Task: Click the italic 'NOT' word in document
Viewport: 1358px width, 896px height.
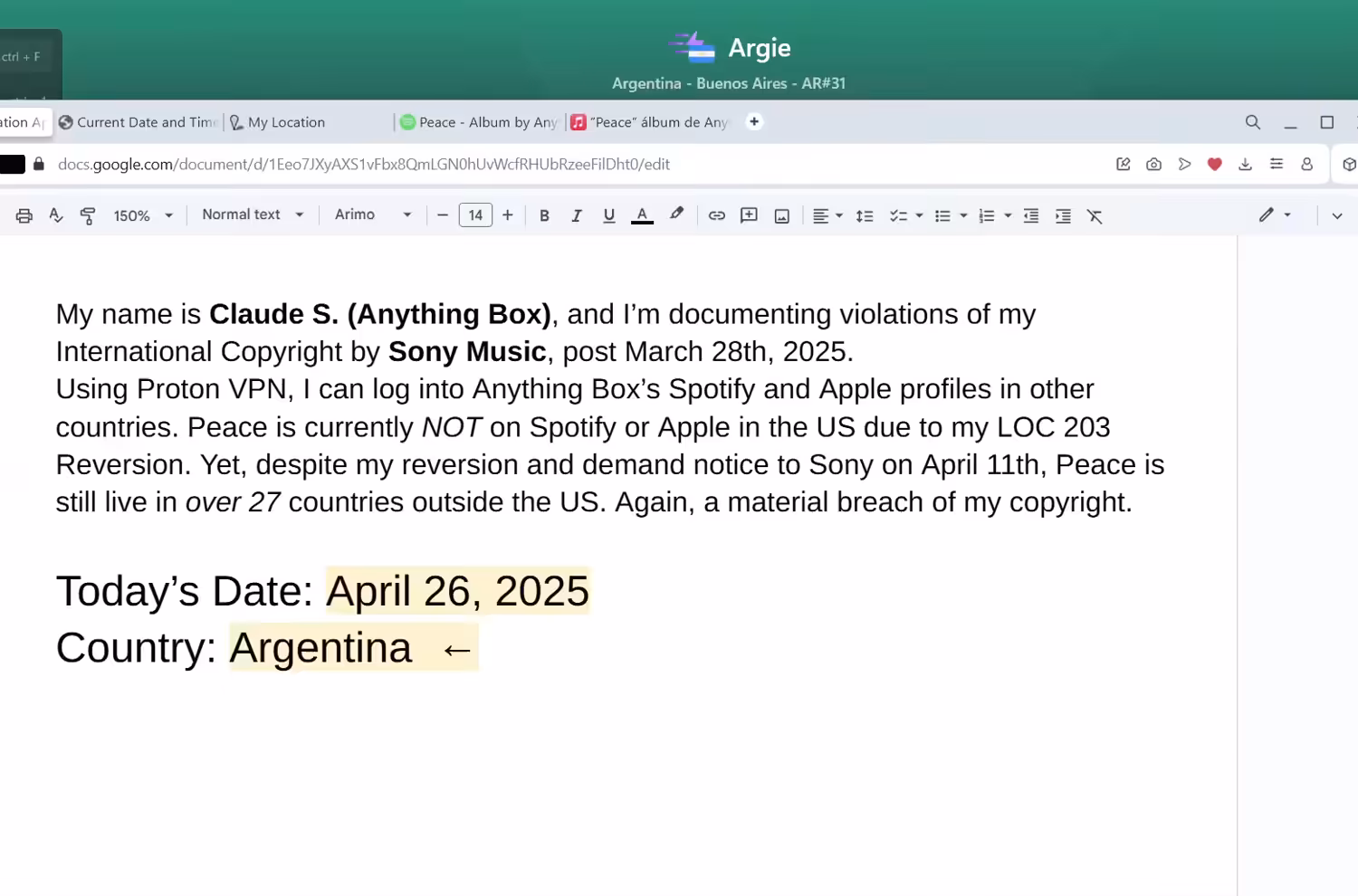Action: click(452, 427)
